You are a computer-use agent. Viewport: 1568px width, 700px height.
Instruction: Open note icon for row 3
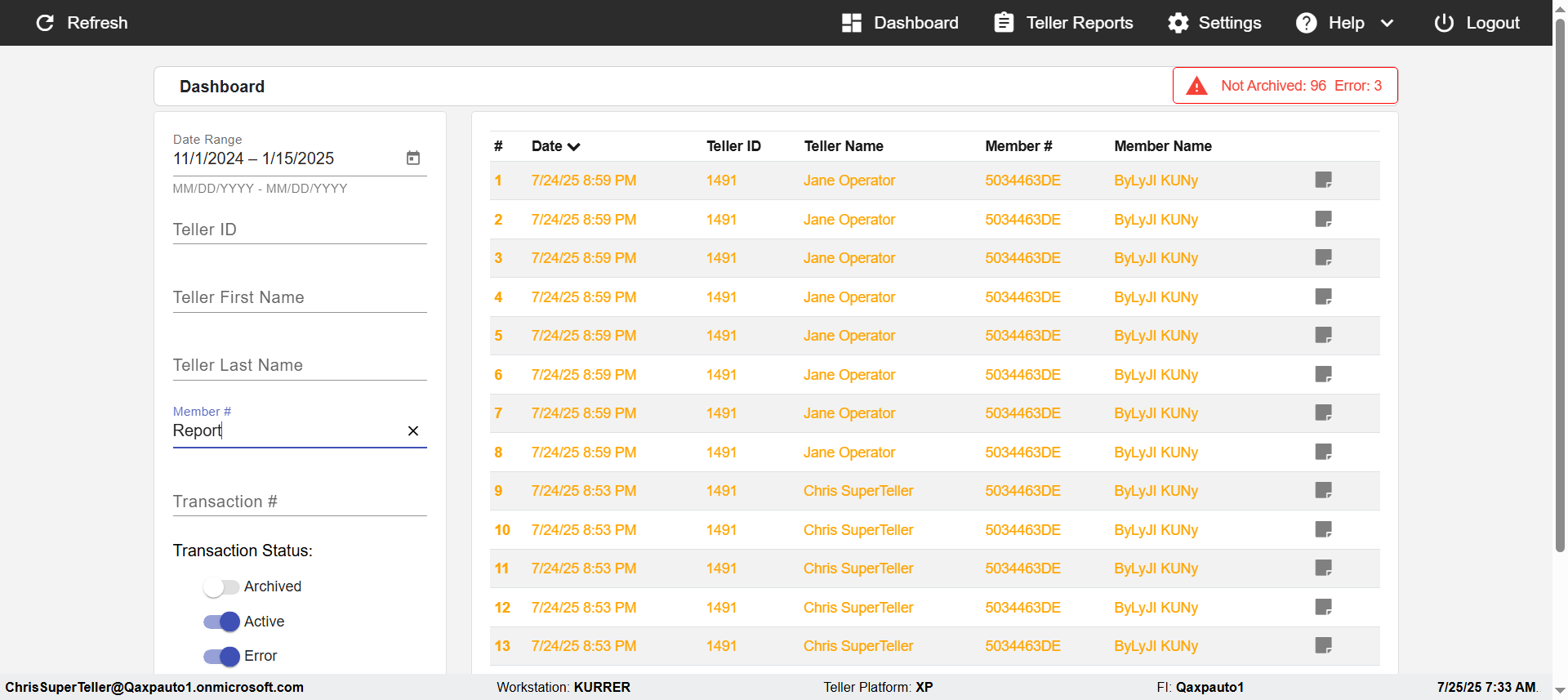(x=1324, y=257)
